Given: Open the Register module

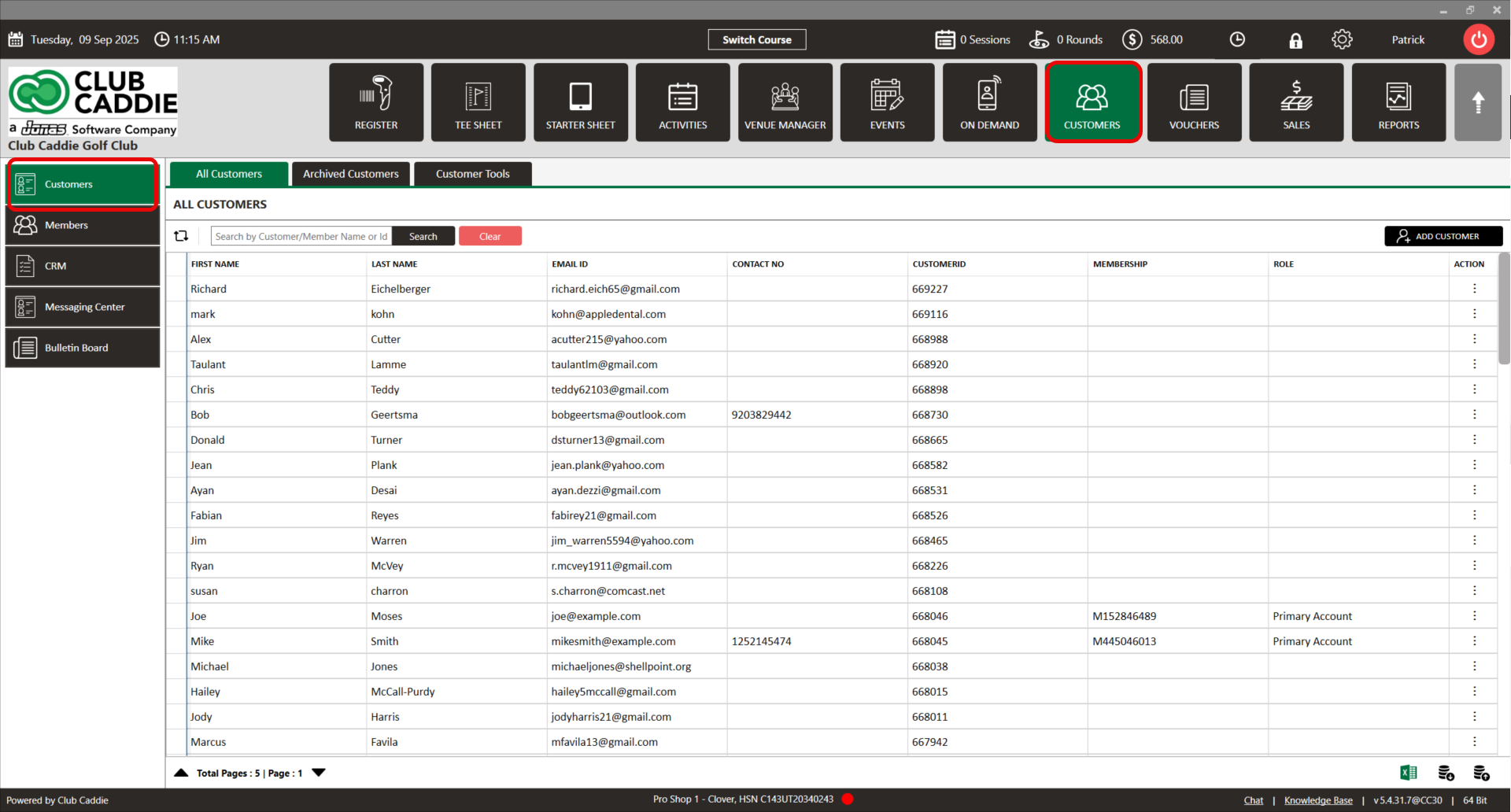Looking at the screenshot, I should pyautogui.click(x=376, y=102).
